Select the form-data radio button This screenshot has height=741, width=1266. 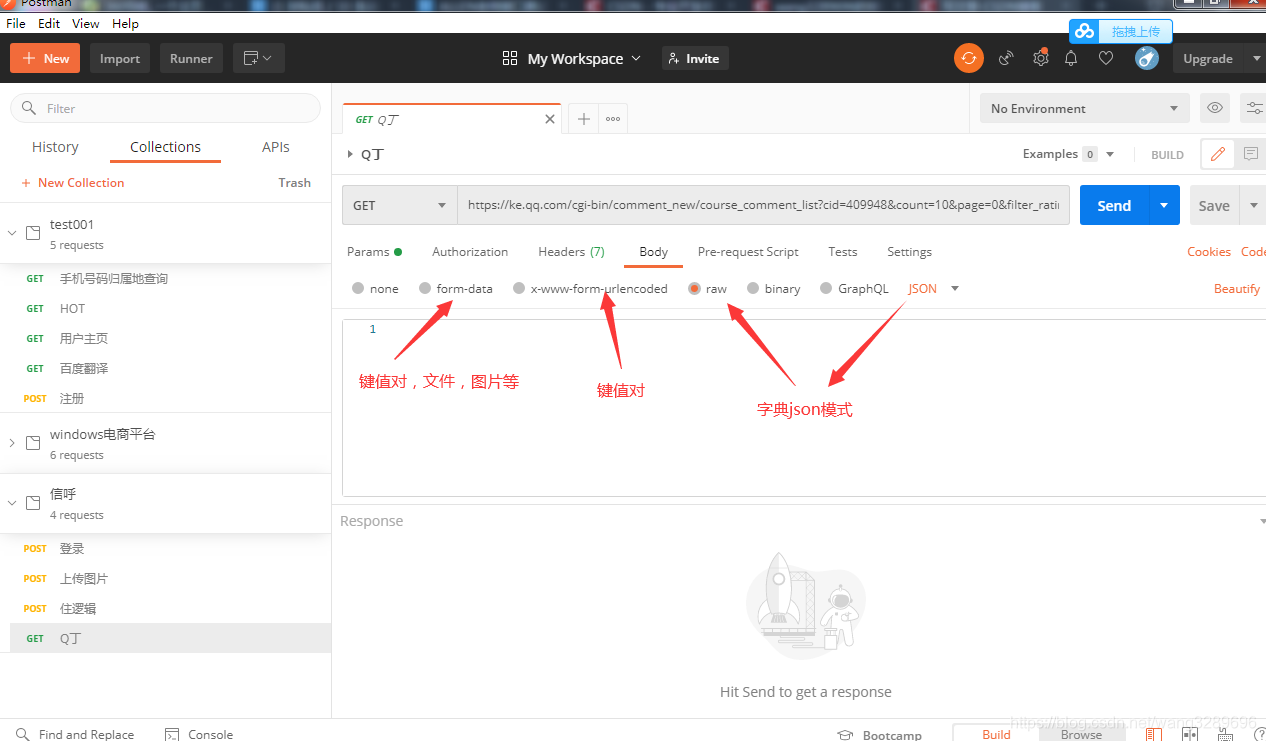(425, 288)
